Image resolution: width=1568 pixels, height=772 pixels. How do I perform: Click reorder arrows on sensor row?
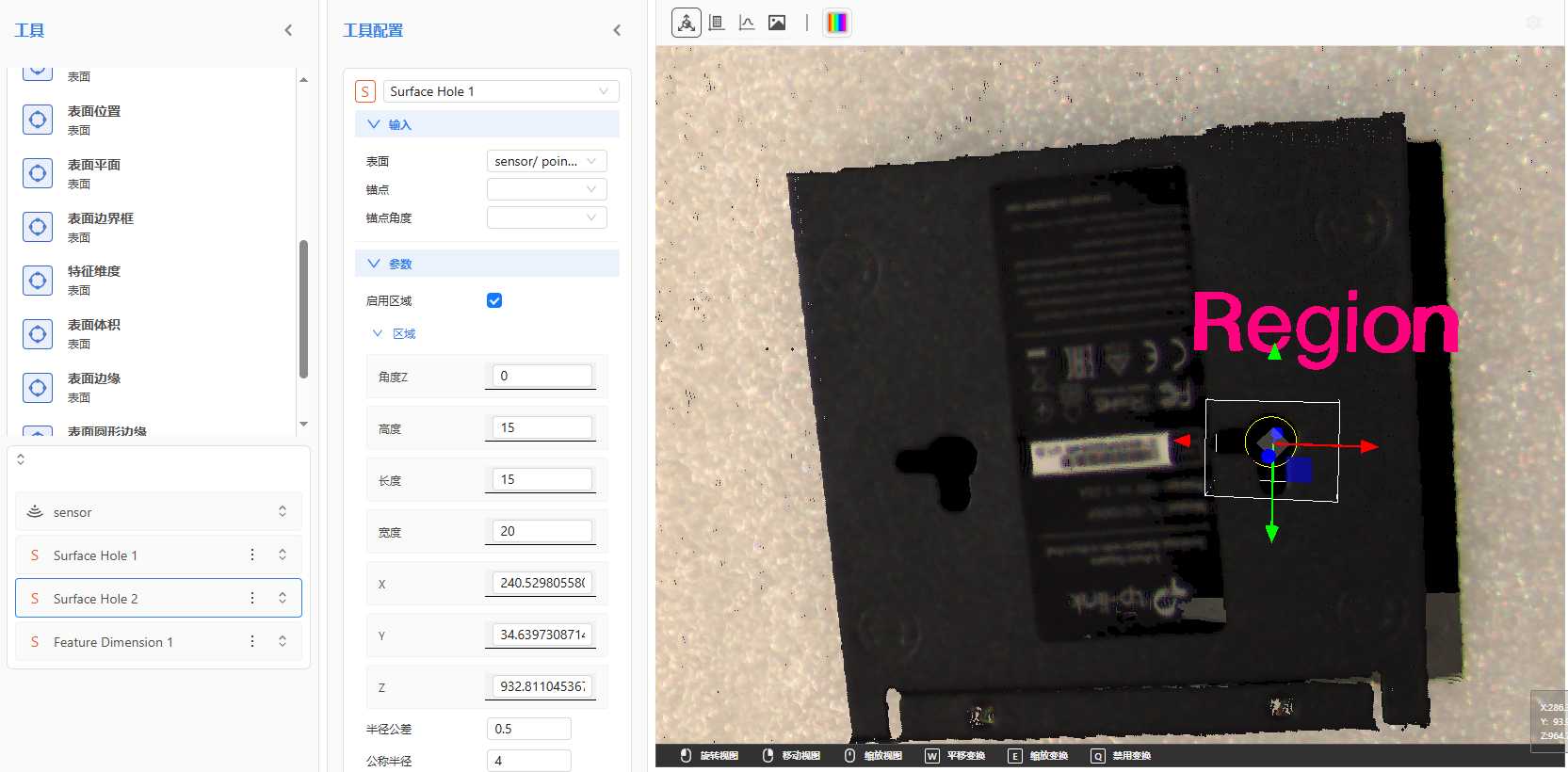(283, 511)
